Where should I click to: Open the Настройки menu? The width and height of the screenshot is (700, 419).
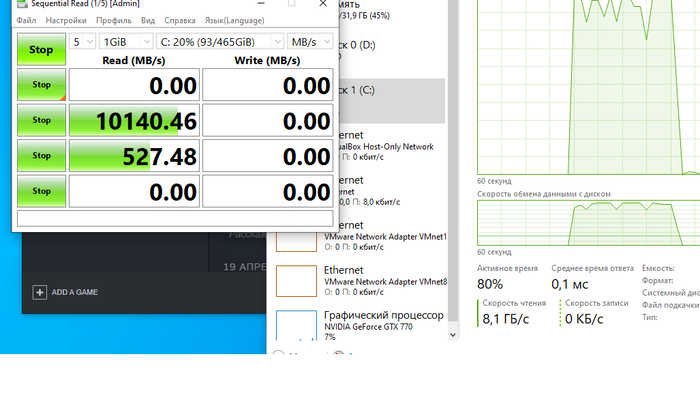click(66, 20)
